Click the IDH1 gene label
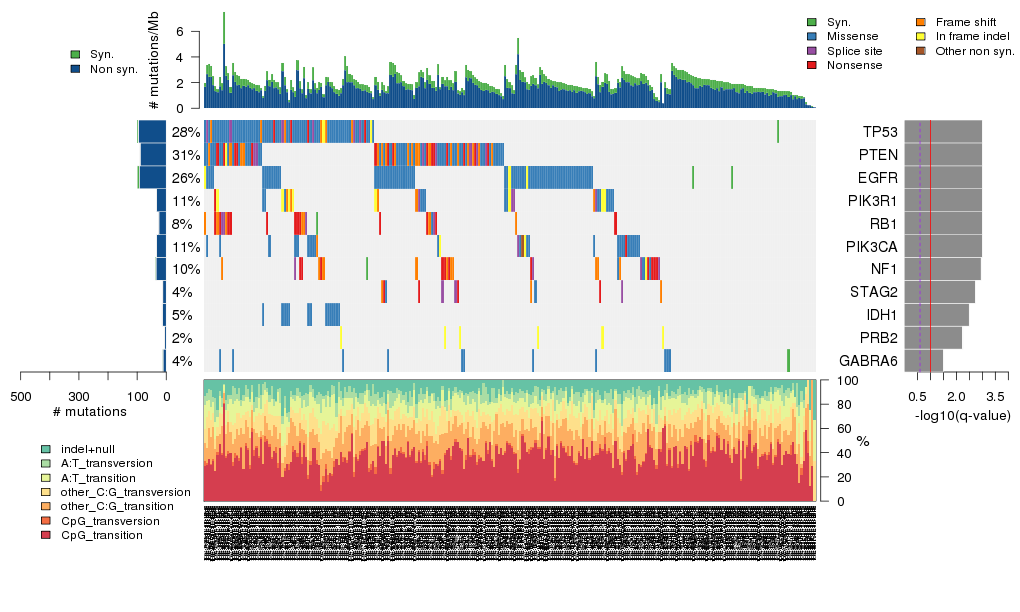Viewport: 1020px width, 612px height. point(881,315)
